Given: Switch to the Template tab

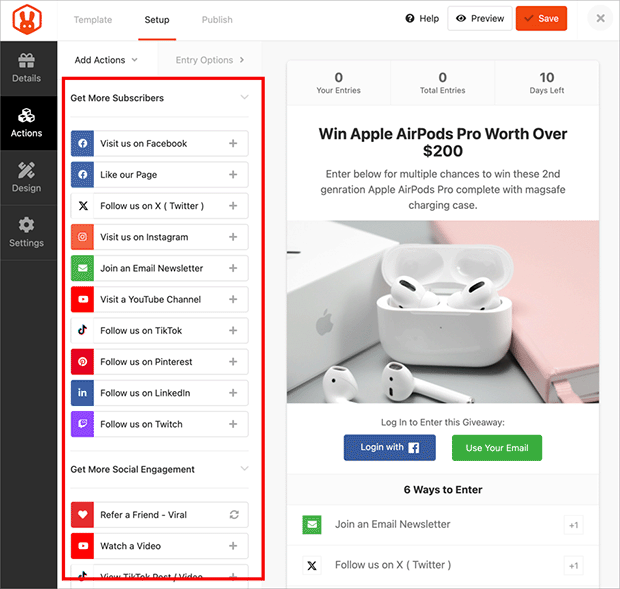Looking at the screenshot, I should 93,20.
